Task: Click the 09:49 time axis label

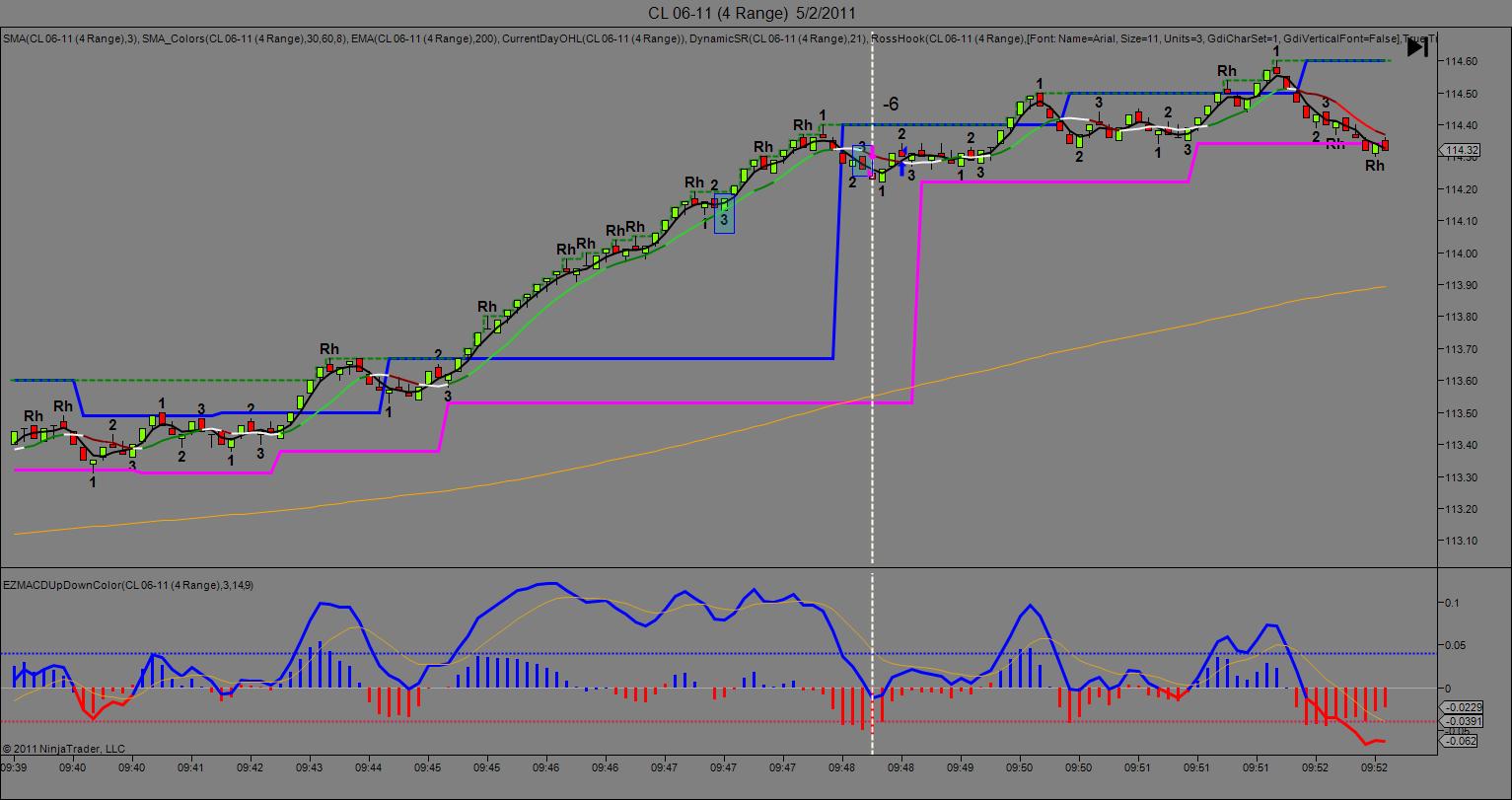Action: pyautogui.click(x=961, y=766)
